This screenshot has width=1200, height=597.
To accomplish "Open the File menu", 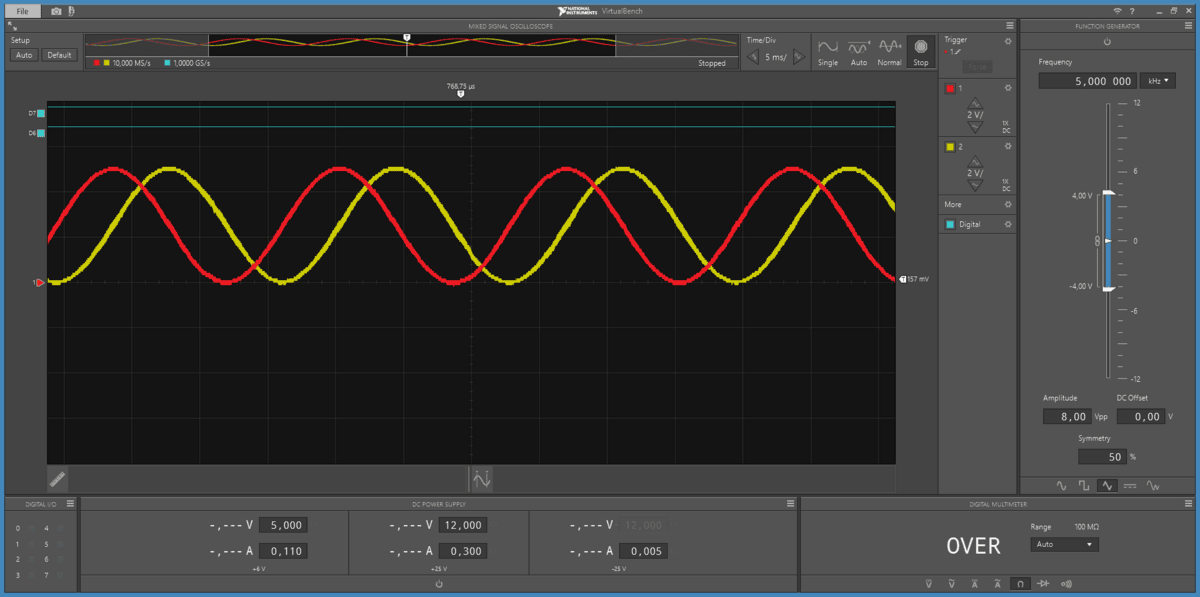I will tap(22, 10).
